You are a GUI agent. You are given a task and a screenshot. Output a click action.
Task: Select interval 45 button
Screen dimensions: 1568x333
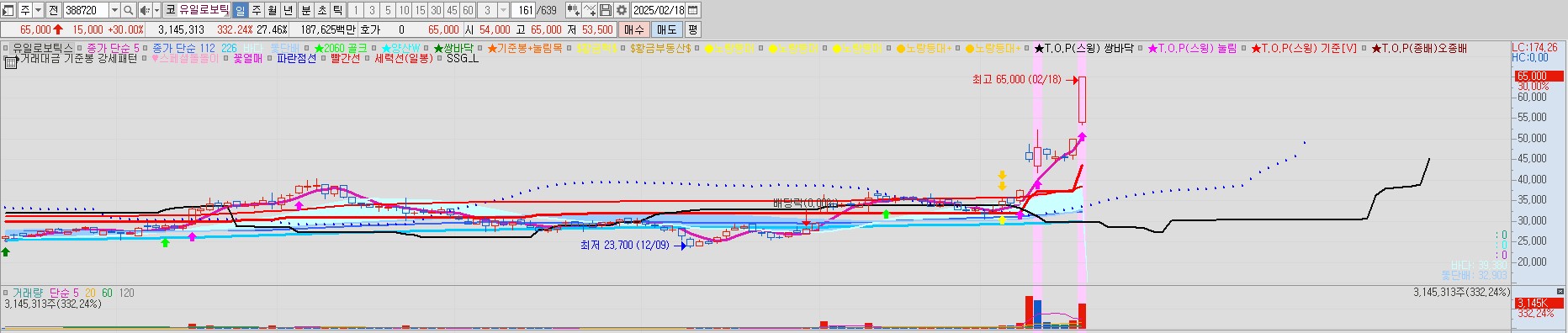[x=452, y=10]
